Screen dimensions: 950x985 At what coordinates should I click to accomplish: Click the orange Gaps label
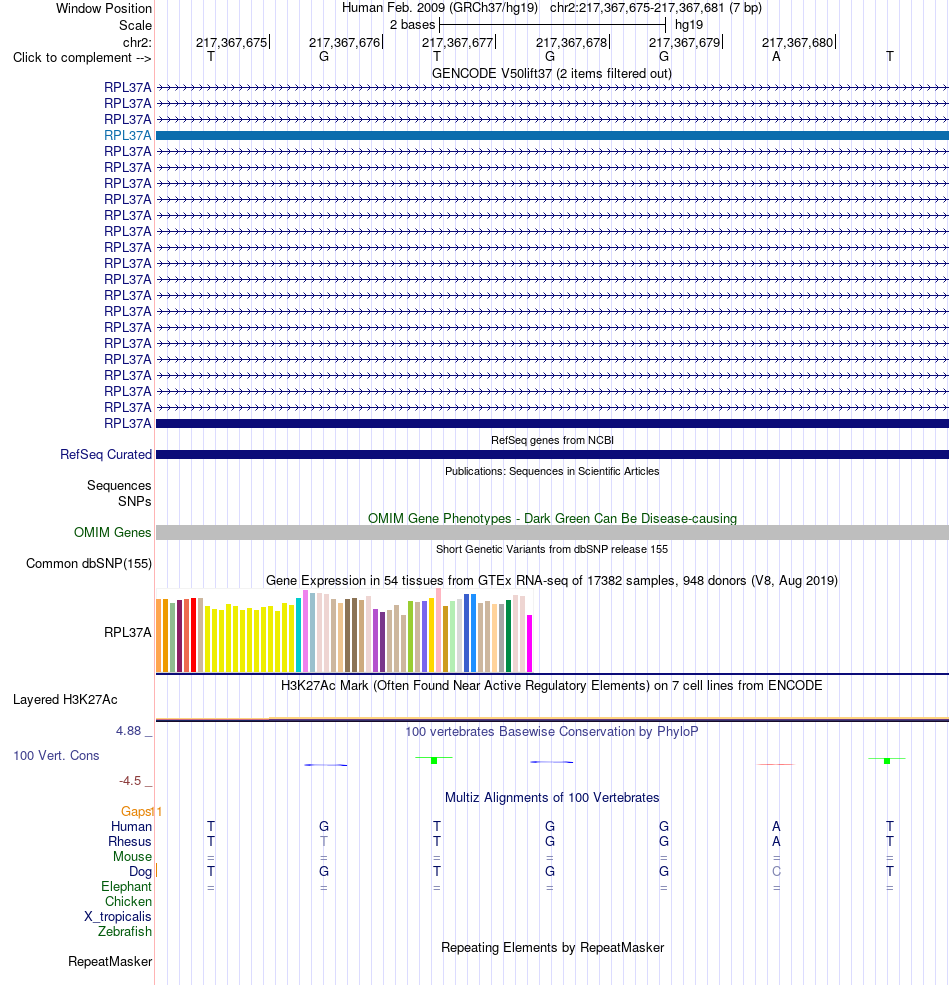pyautogui.click(x=136, y=812)
